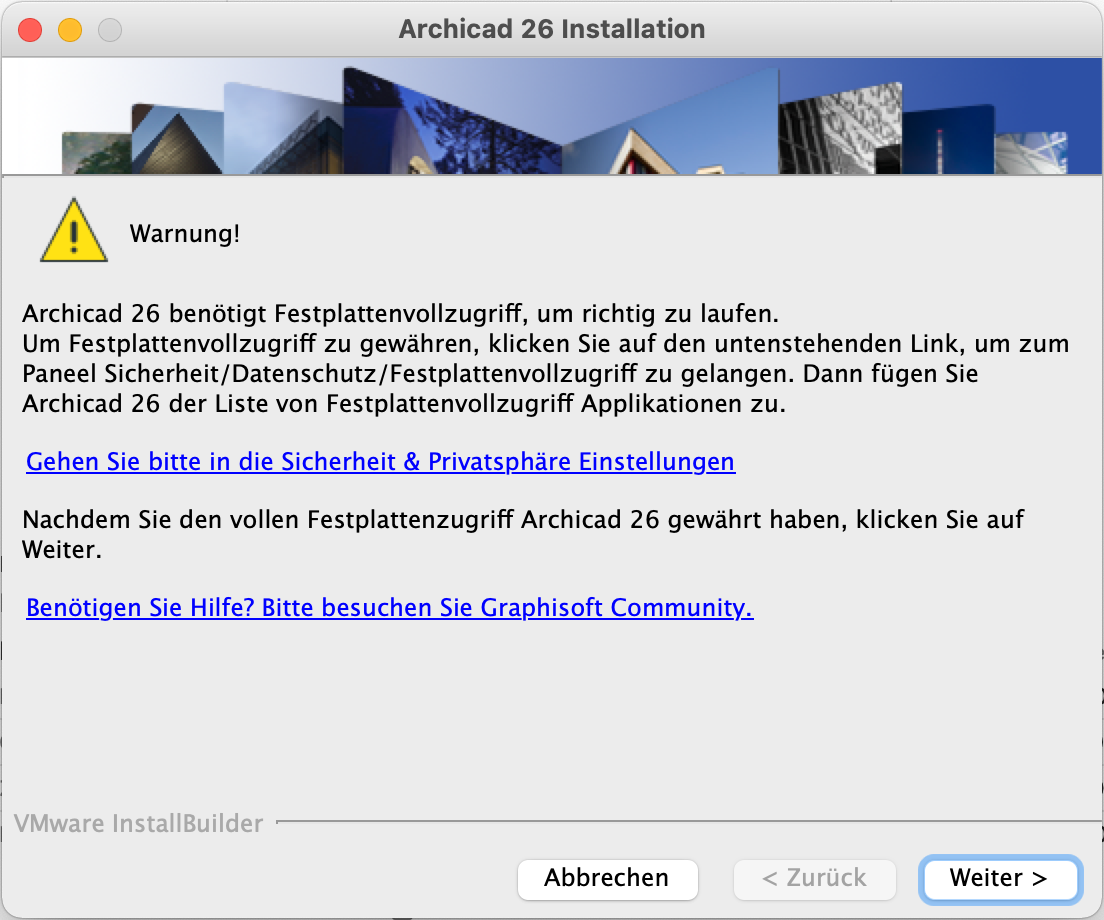Minimize the window with the yellow button
The image size is (1104, 920).
pos(70,30)
